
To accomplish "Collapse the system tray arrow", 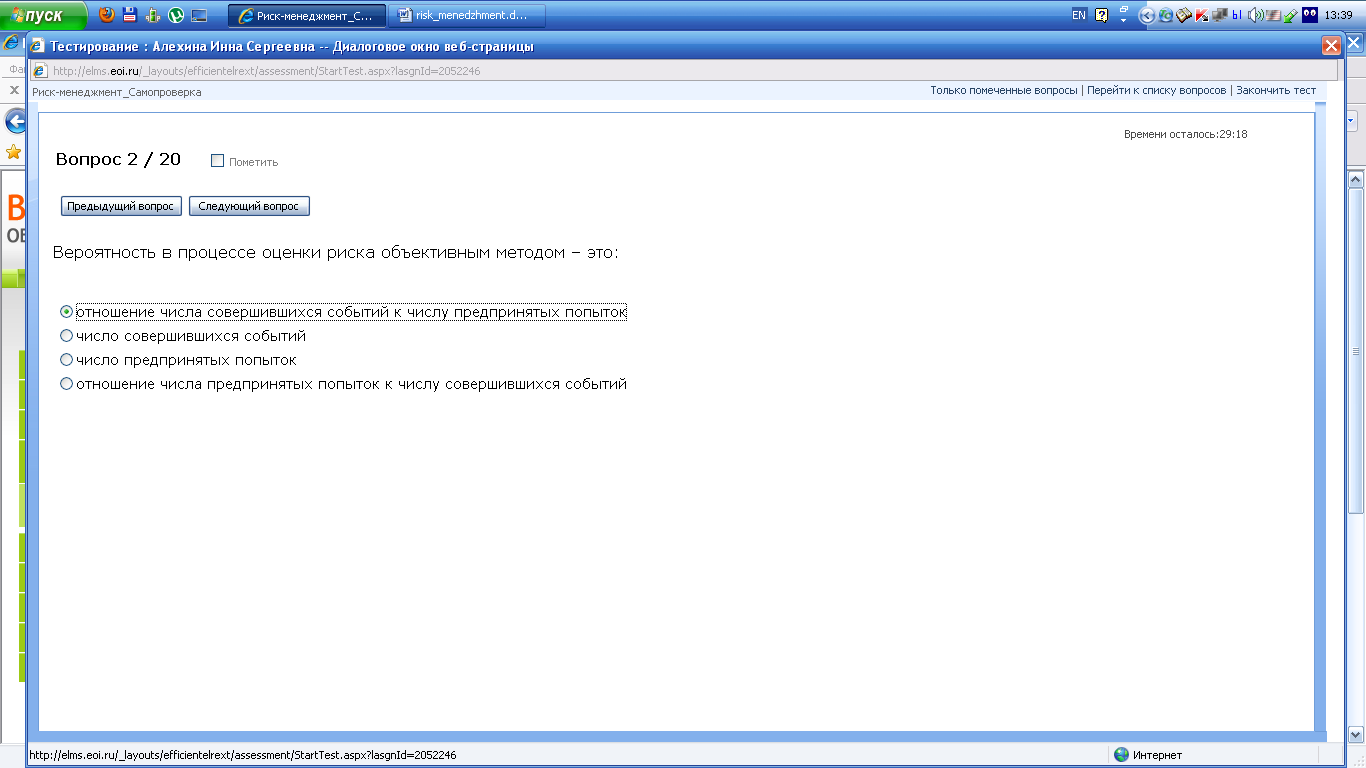I will tap(1147, 15).
